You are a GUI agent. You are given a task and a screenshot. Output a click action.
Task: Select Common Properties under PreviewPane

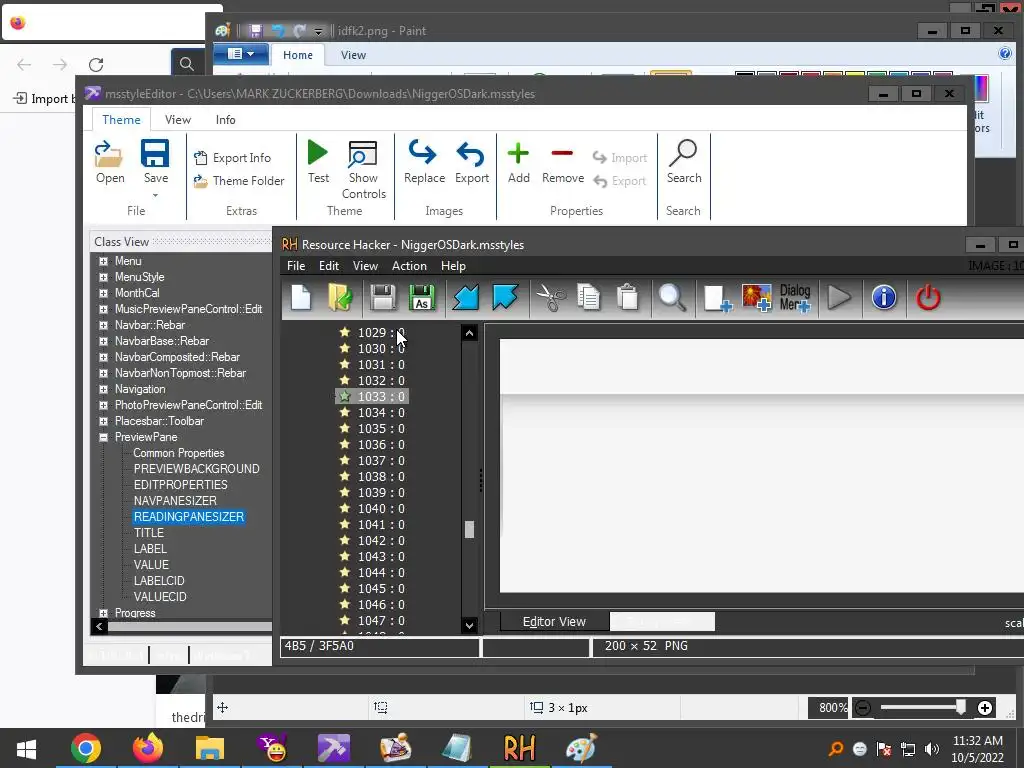tap(178, 453)
